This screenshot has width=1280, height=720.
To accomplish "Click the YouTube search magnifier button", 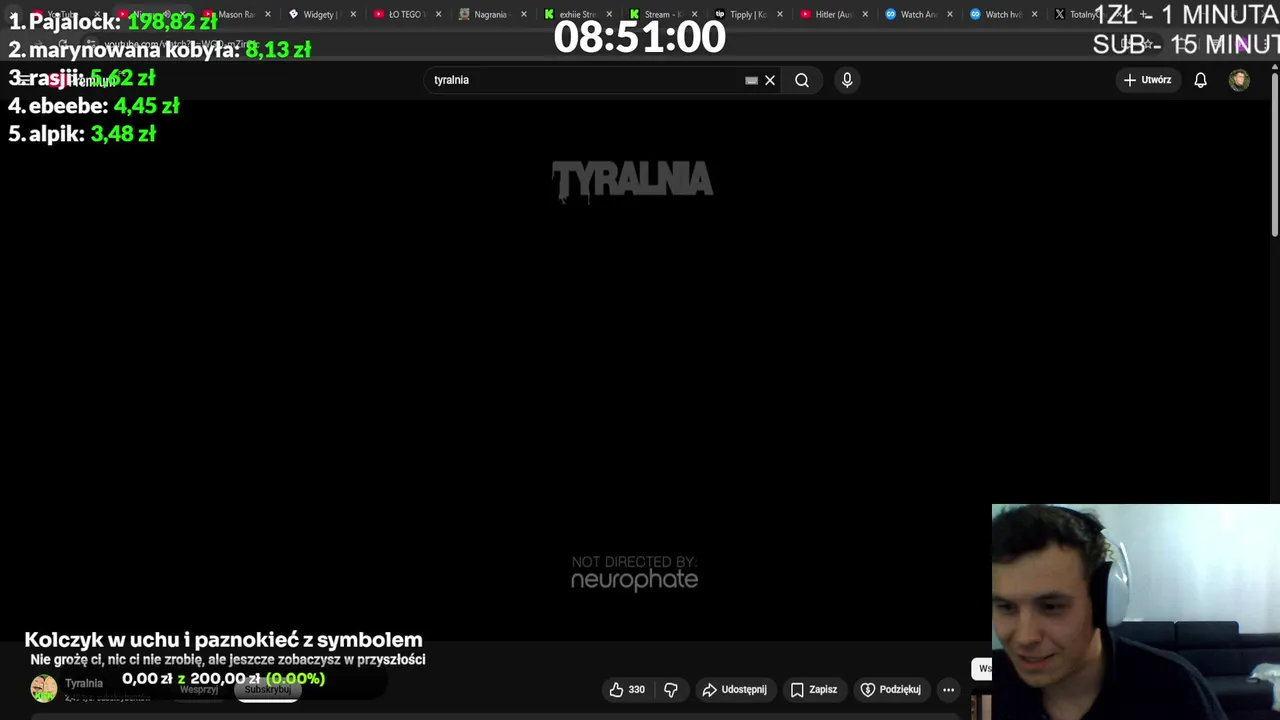I will click(802, 80).
